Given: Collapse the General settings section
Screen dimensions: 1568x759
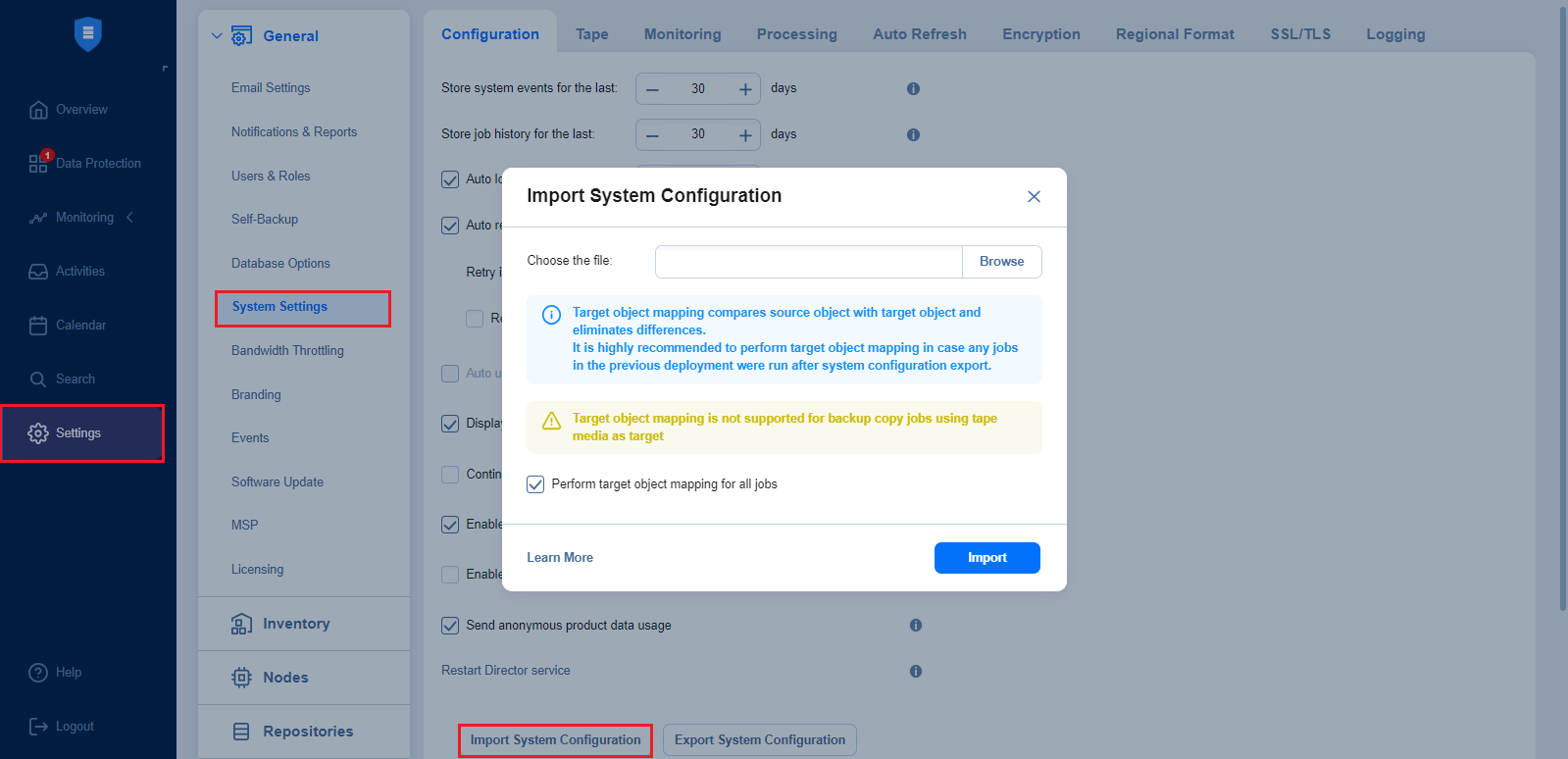Looking at the screenshot, I should coord(217,36).
